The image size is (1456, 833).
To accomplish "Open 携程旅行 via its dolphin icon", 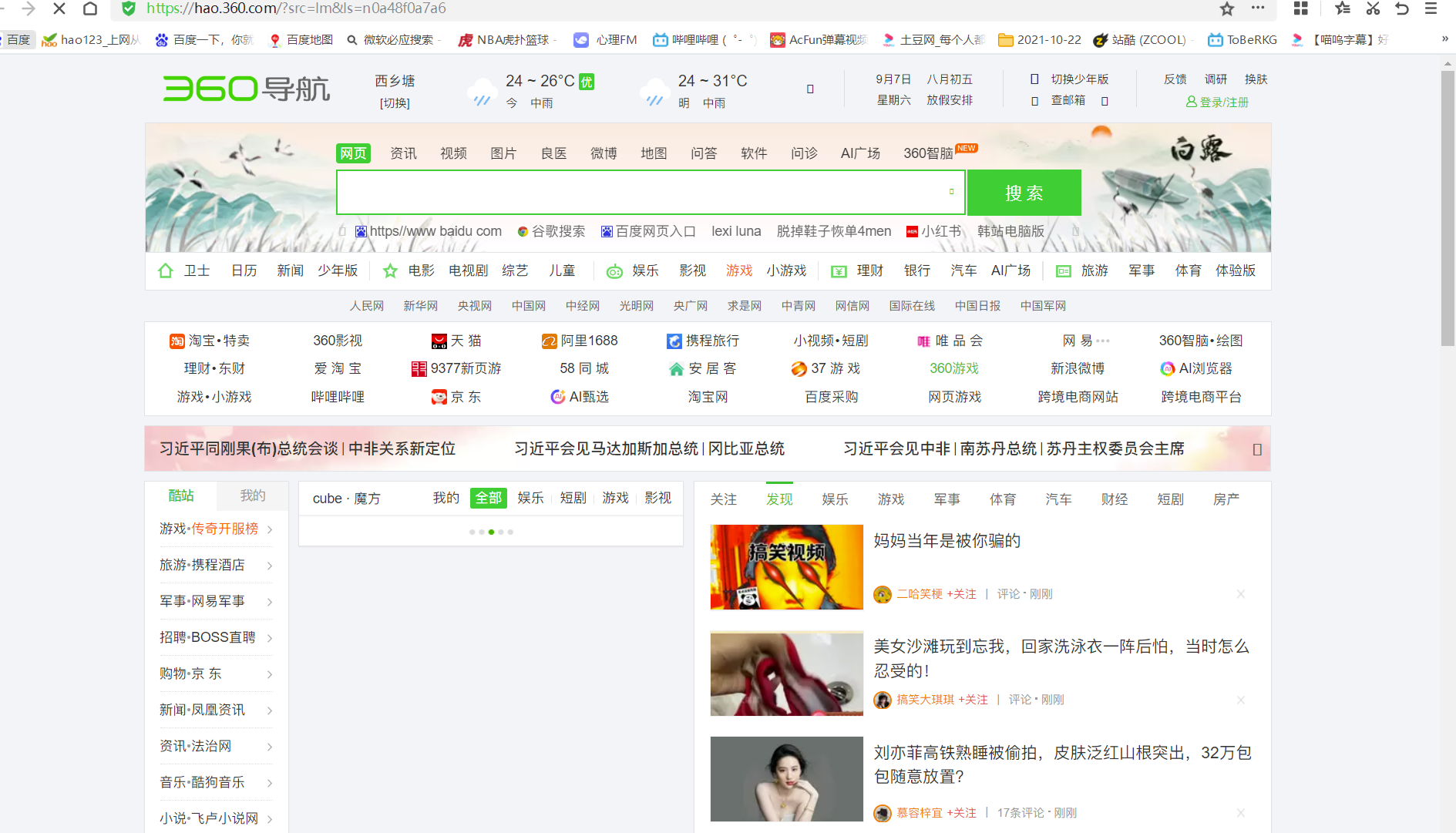I will [675, 341].
